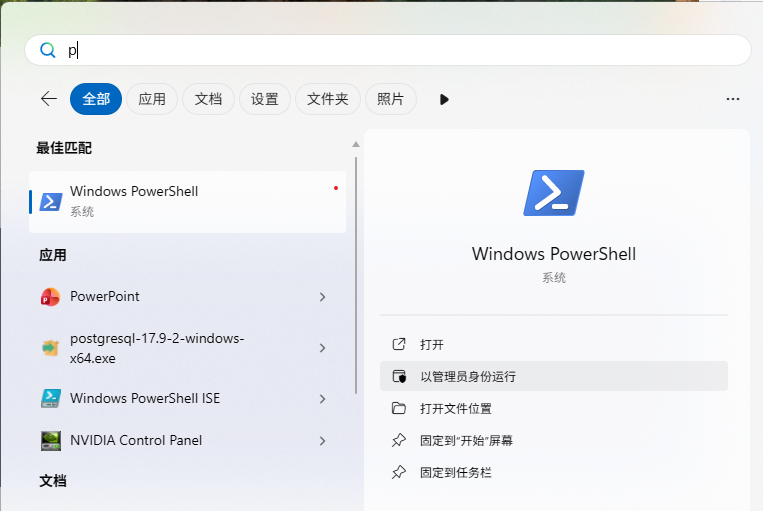The image size is (763, 511).
Task: Click the 打开 open-external icon
Action: point(399,344)
